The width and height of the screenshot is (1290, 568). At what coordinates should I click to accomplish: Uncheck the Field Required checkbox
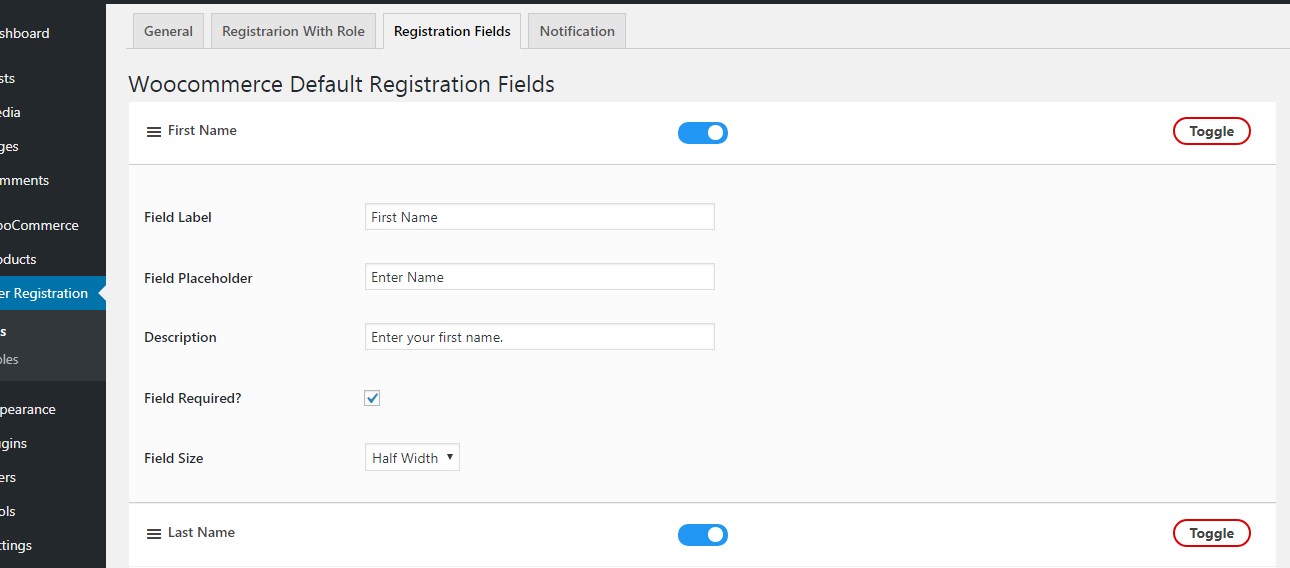click(372, 398)
